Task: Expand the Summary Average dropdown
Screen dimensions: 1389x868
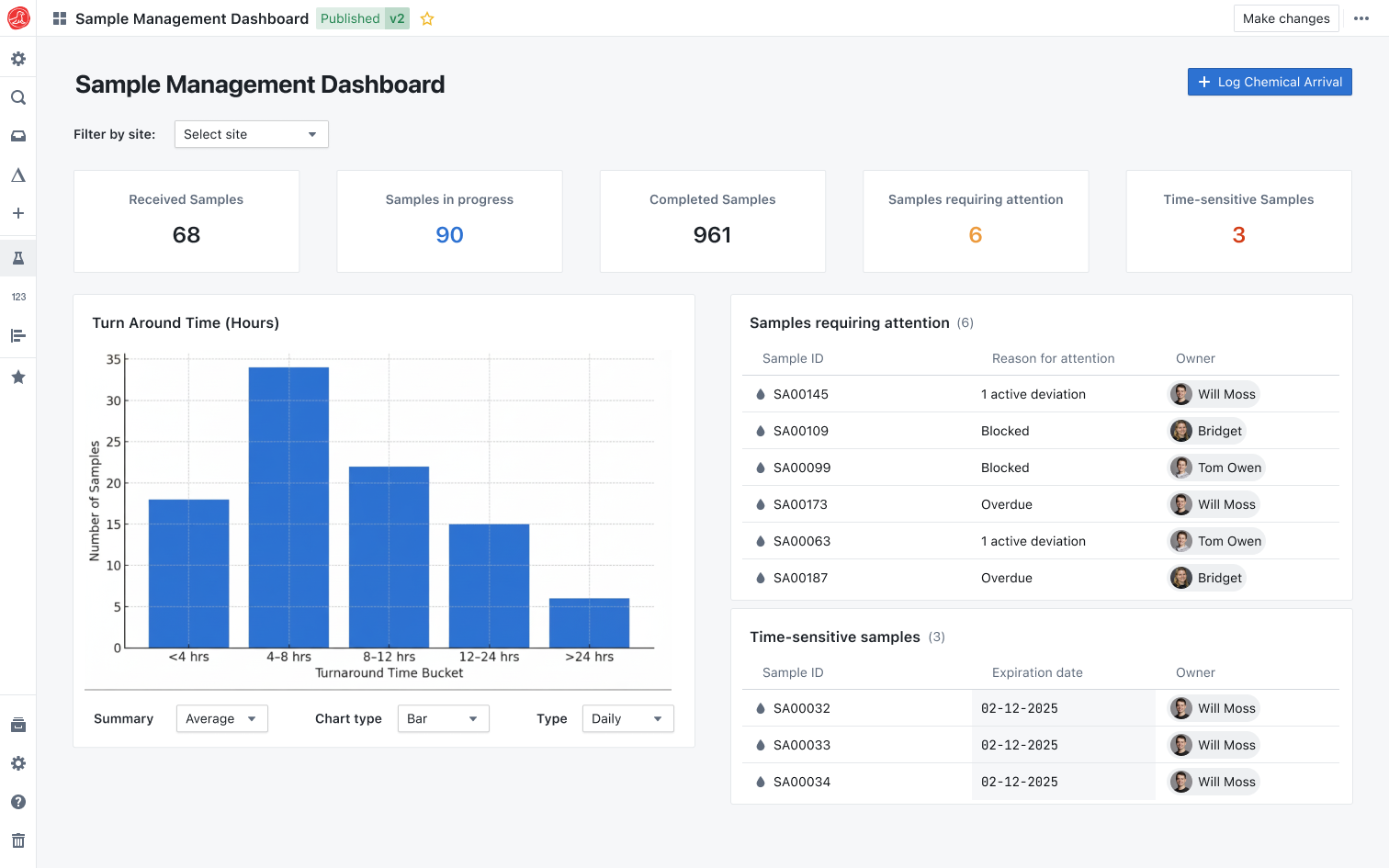Action: [221, 718]
